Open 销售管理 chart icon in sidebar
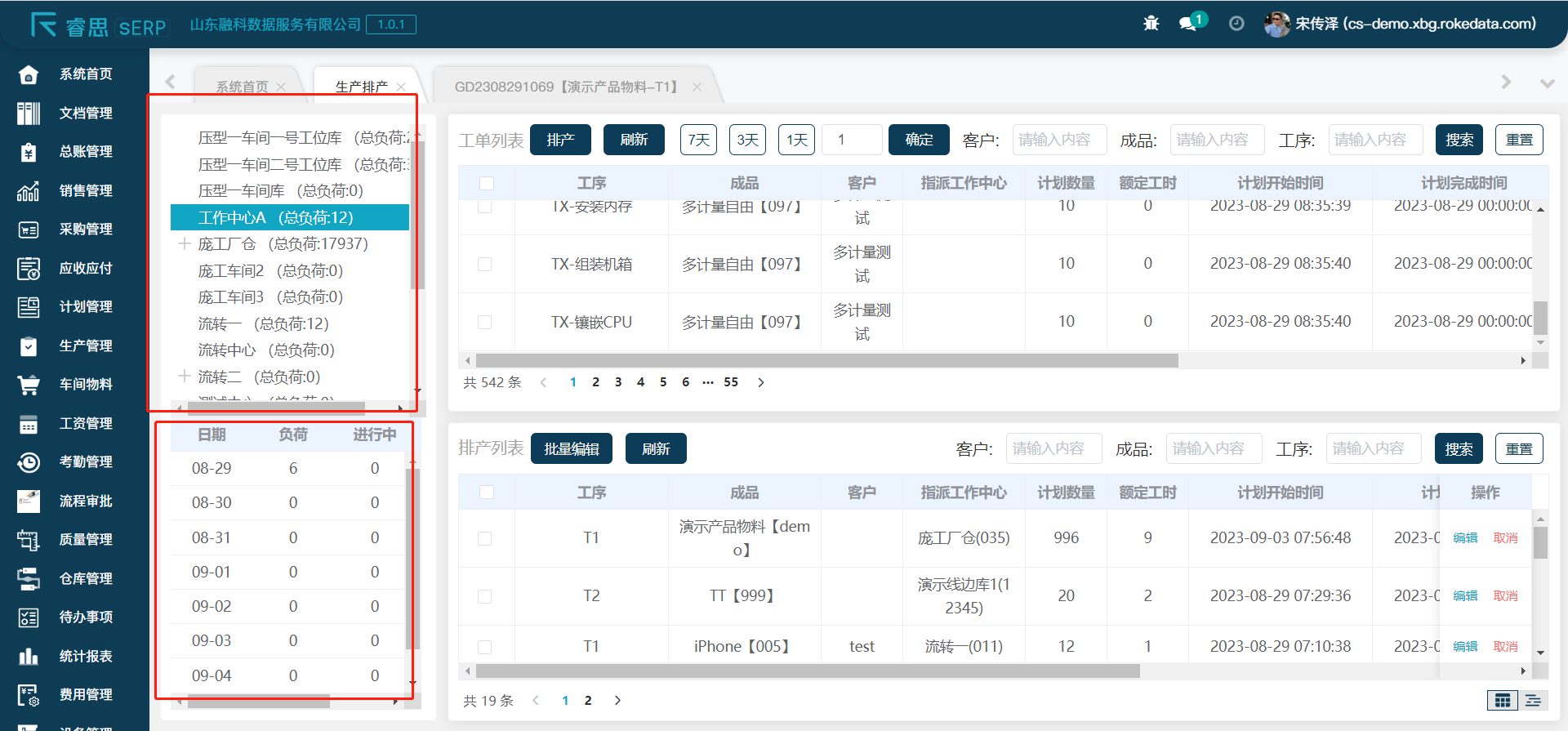 [x=29, y=191]
